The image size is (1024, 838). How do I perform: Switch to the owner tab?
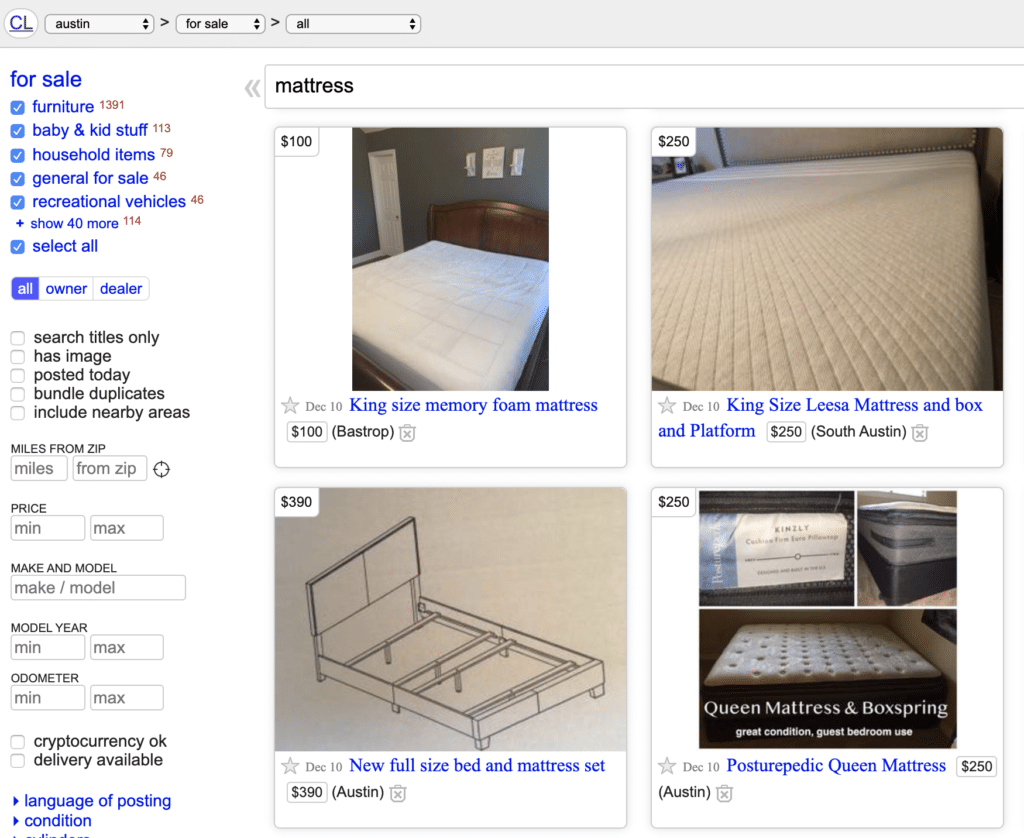(66, 288)
